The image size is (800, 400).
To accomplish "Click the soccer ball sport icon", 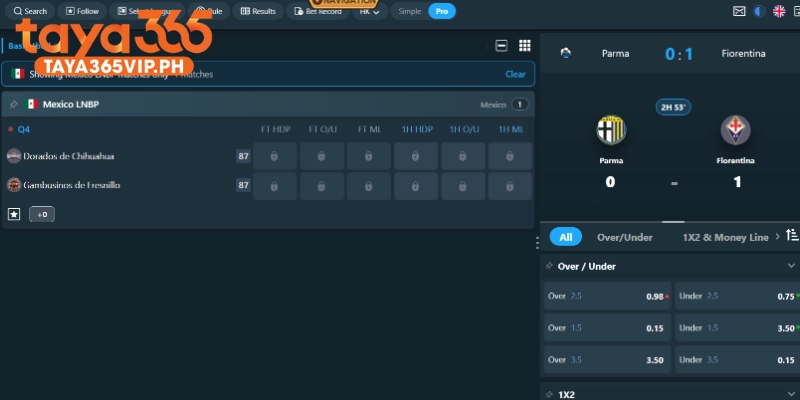I will 565,53.
